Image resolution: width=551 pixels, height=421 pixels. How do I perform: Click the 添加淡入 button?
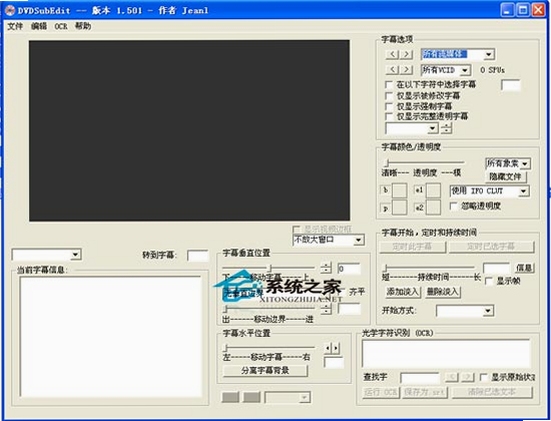[x=403, y=292]
